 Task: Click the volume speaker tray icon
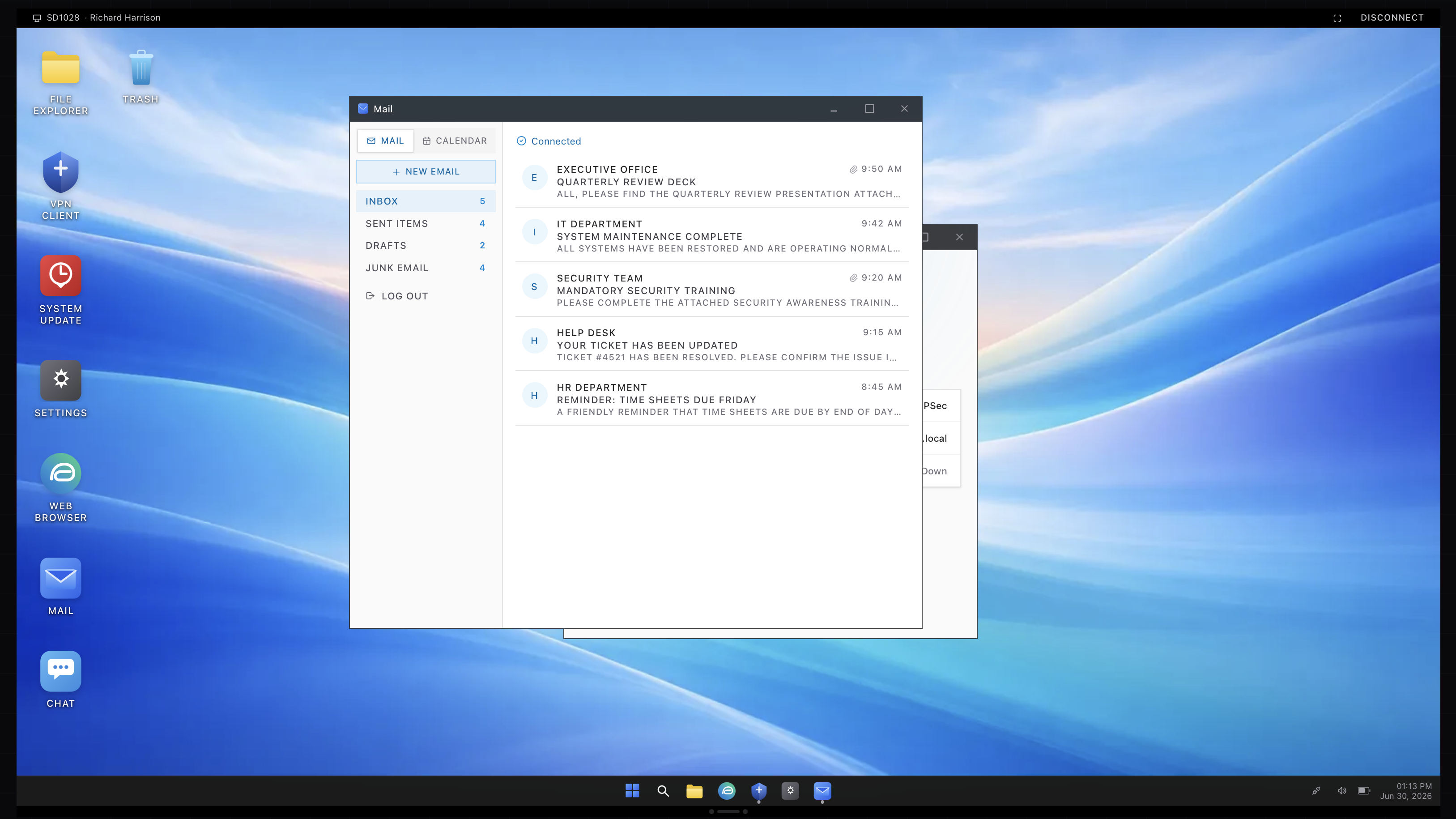tap(1342, 791)
